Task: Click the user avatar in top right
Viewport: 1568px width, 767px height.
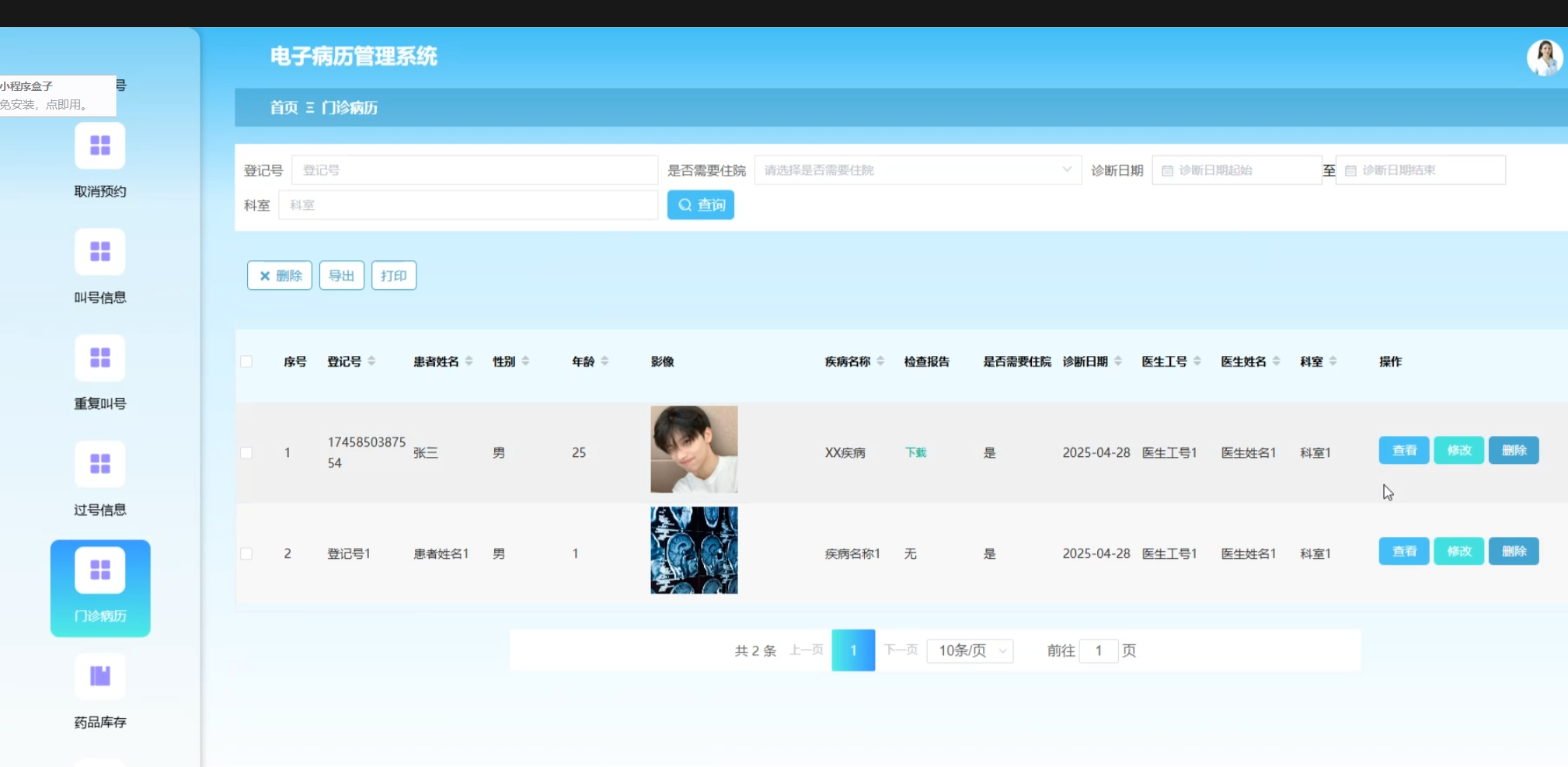Action: point(1544,58)
